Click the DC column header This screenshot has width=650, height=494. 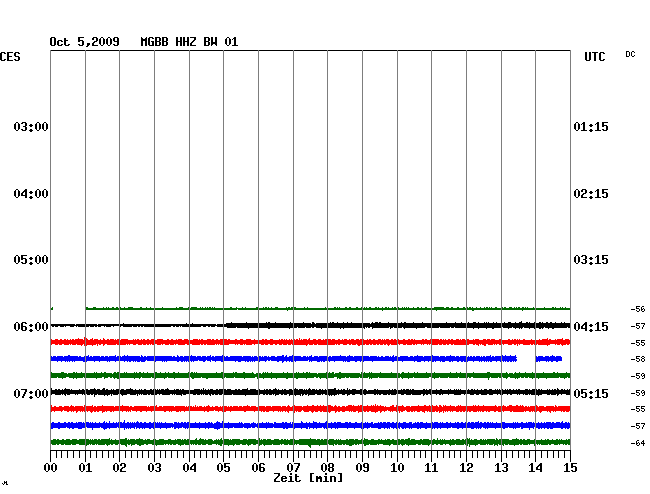630,54
